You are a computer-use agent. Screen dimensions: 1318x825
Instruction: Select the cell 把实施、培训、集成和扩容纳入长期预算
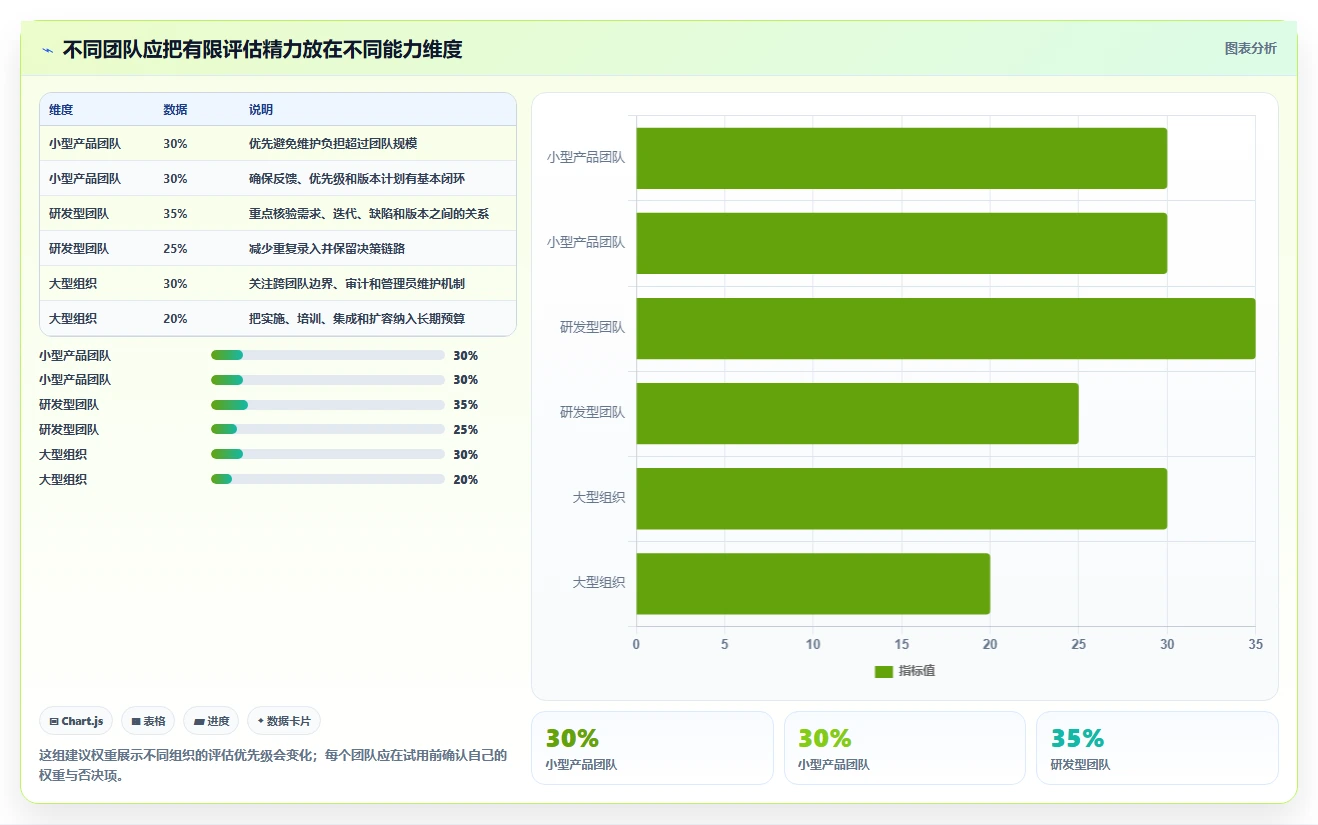(357, 319)
